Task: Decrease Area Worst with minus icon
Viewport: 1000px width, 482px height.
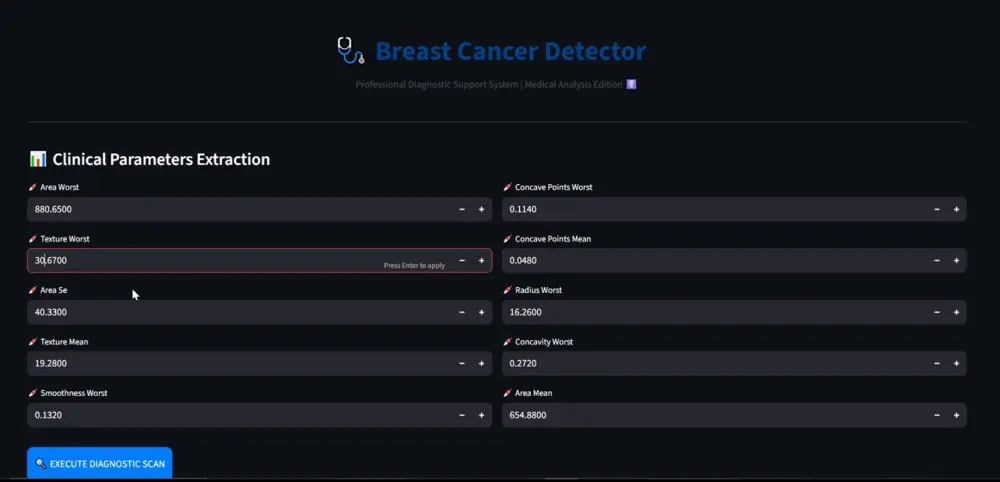Action: (x=462, y=209)
